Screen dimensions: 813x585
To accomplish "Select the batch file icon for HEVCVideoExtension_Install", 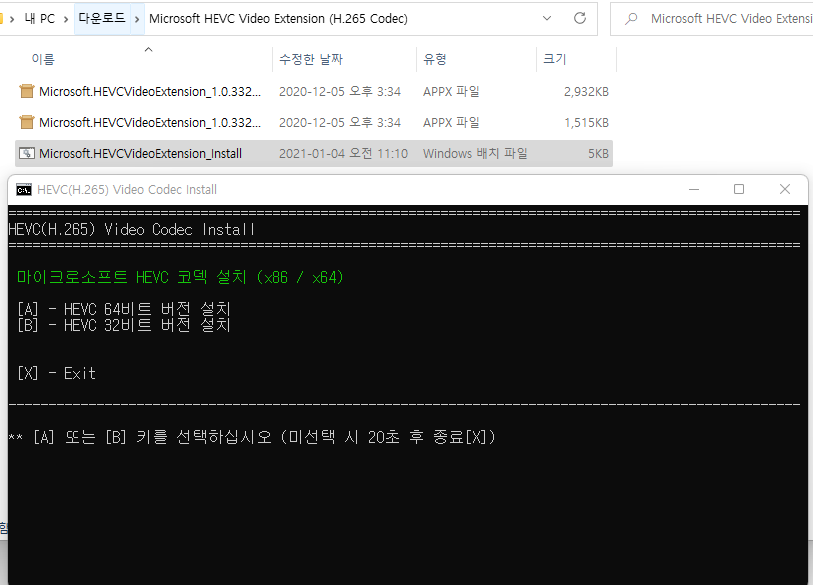I will tap(27, 154).
